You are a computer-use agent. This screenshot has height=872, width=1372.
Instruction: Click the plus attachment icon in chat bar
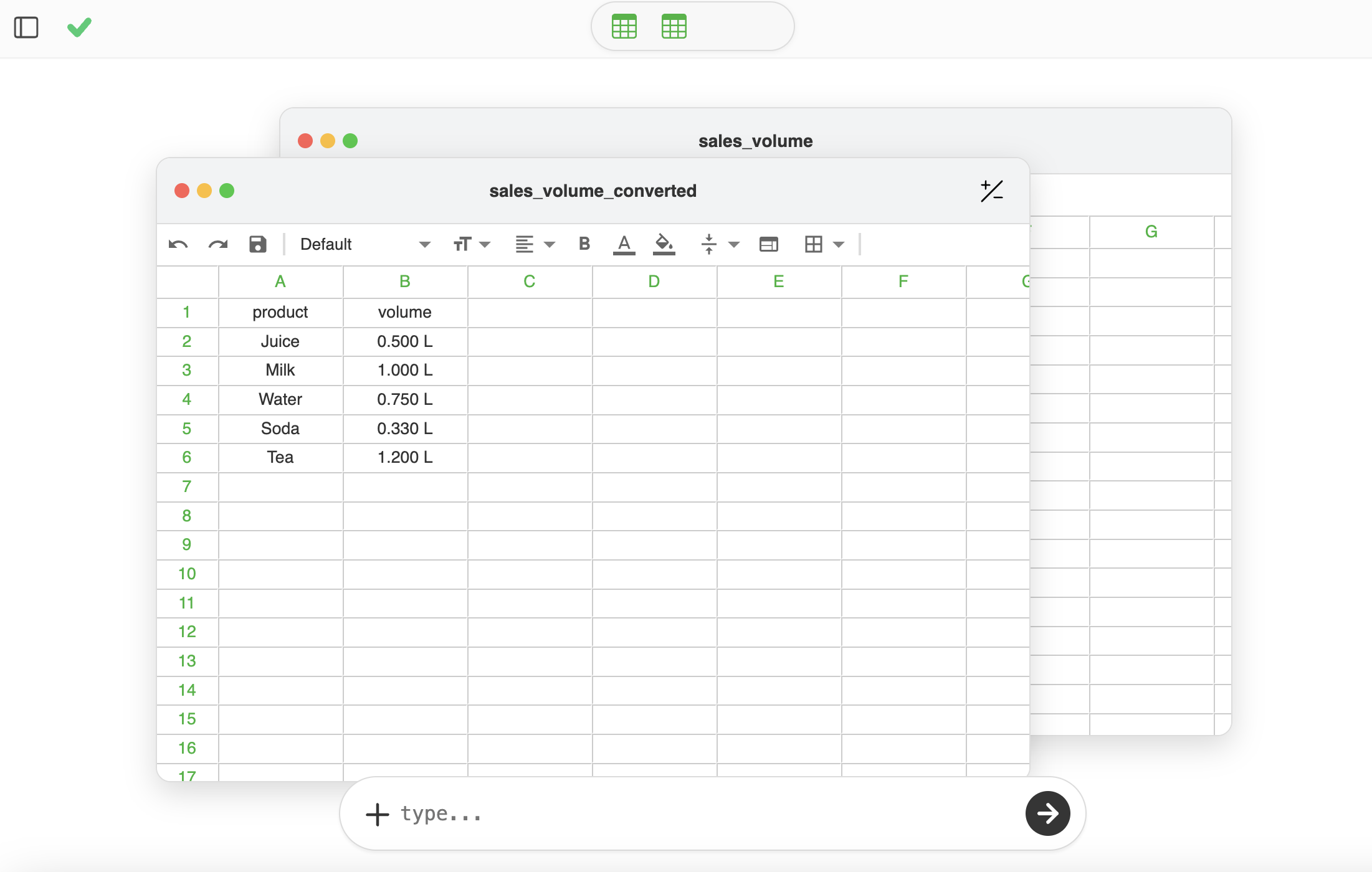coord(378,814)
